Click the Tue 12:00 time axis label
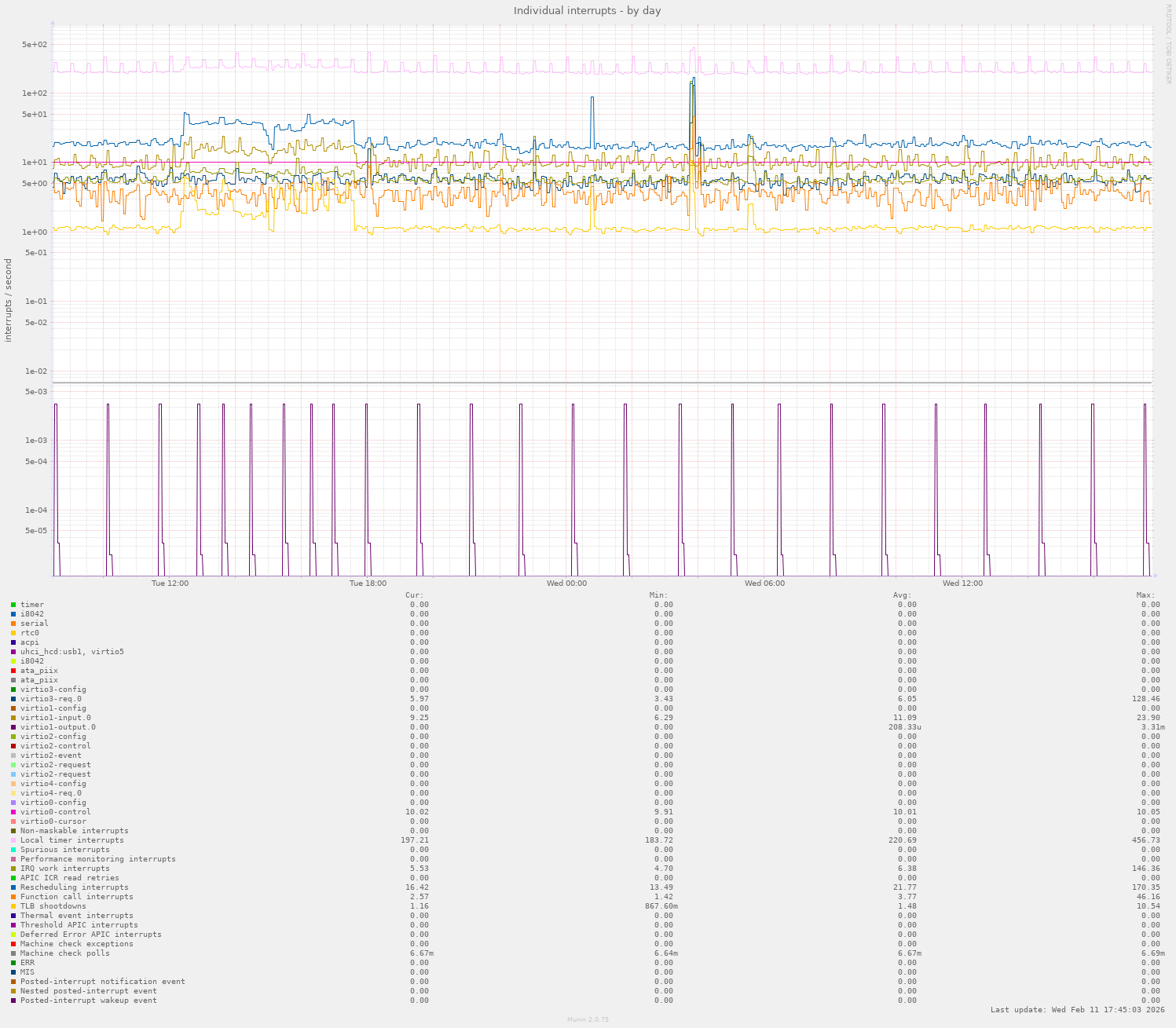Screen dimensions: 1176x1028 [170, 584]
